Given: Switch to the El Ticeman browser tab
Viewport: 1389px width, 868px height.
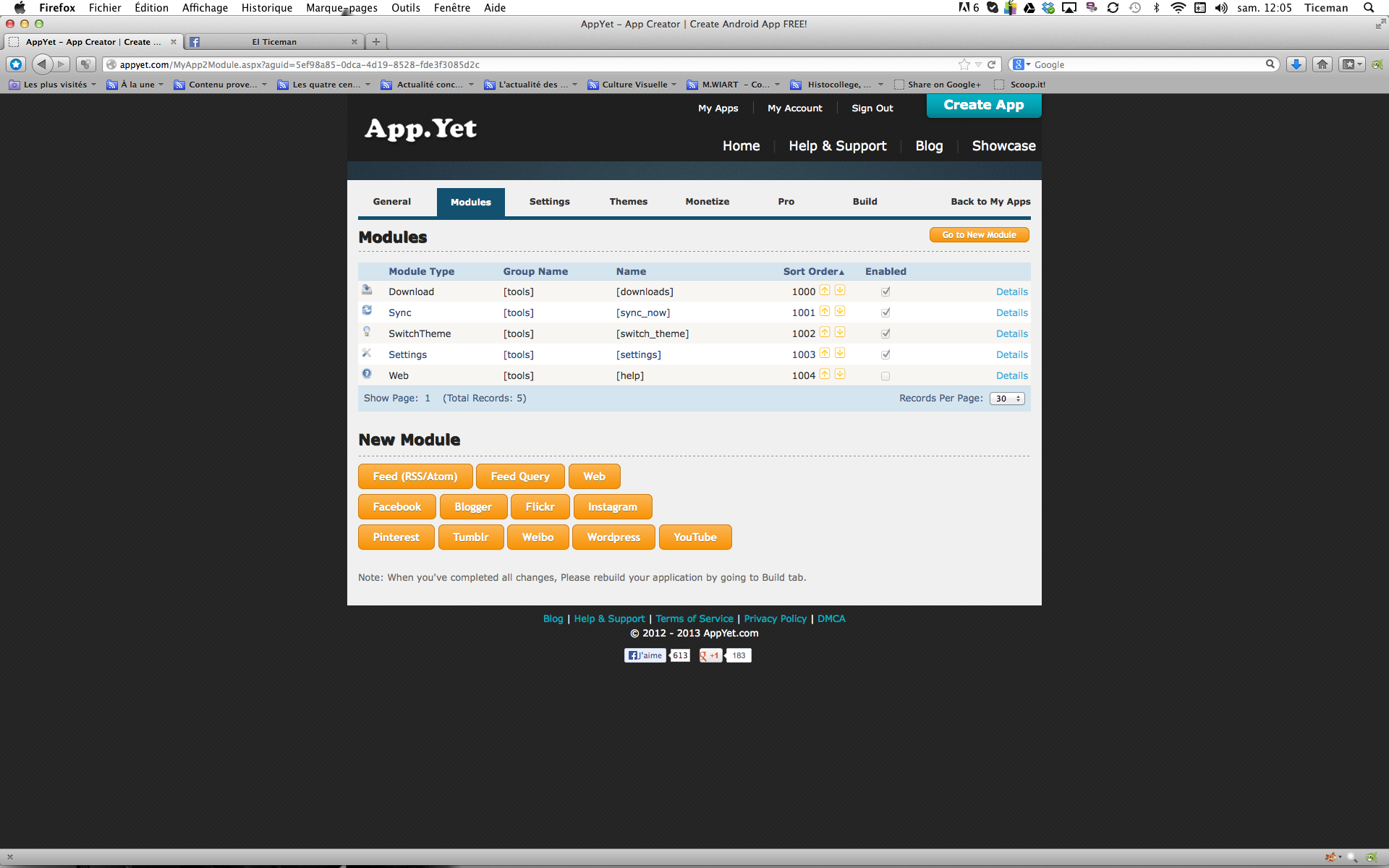Looking at the screenshot, I should tap(275, 42).
